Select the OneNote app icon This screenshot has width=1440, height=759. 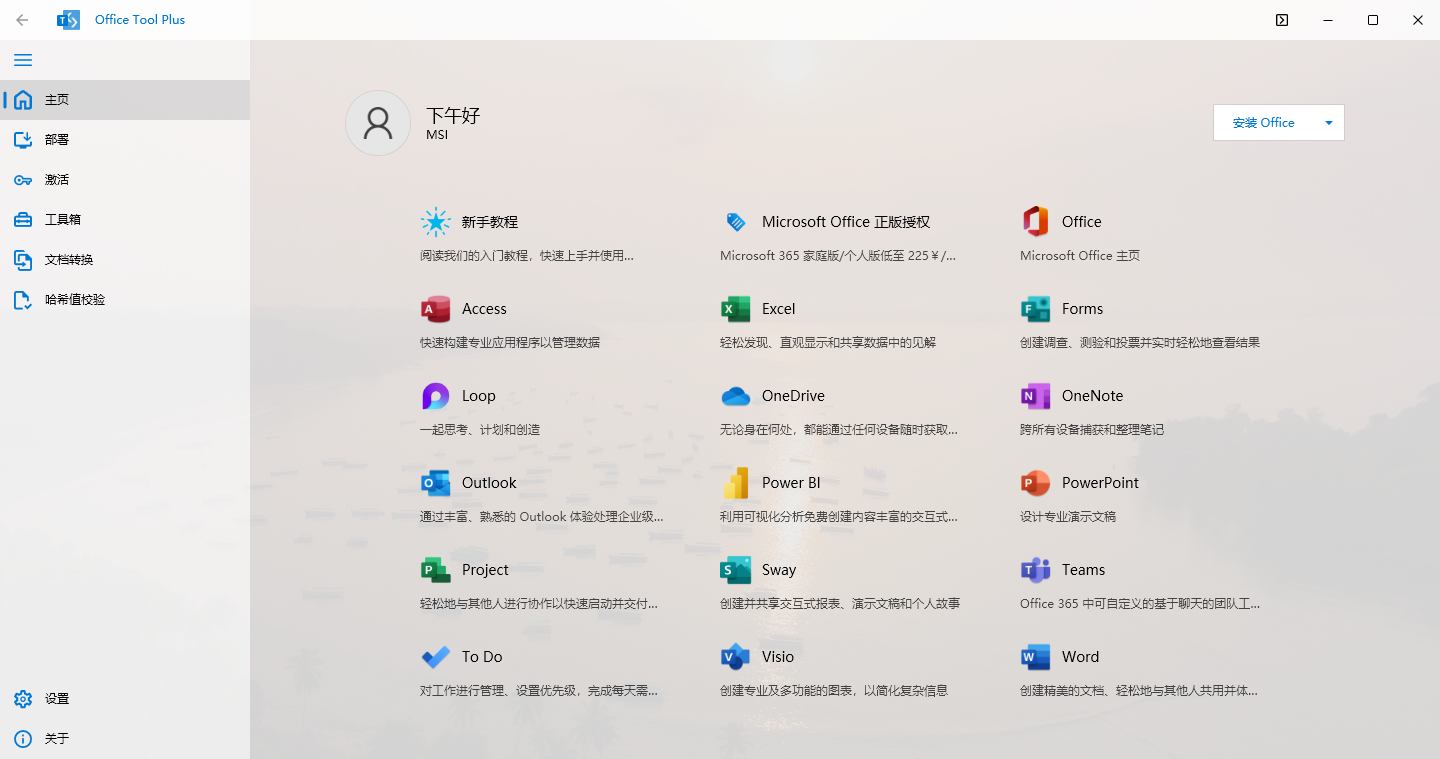click(1036, 396)
